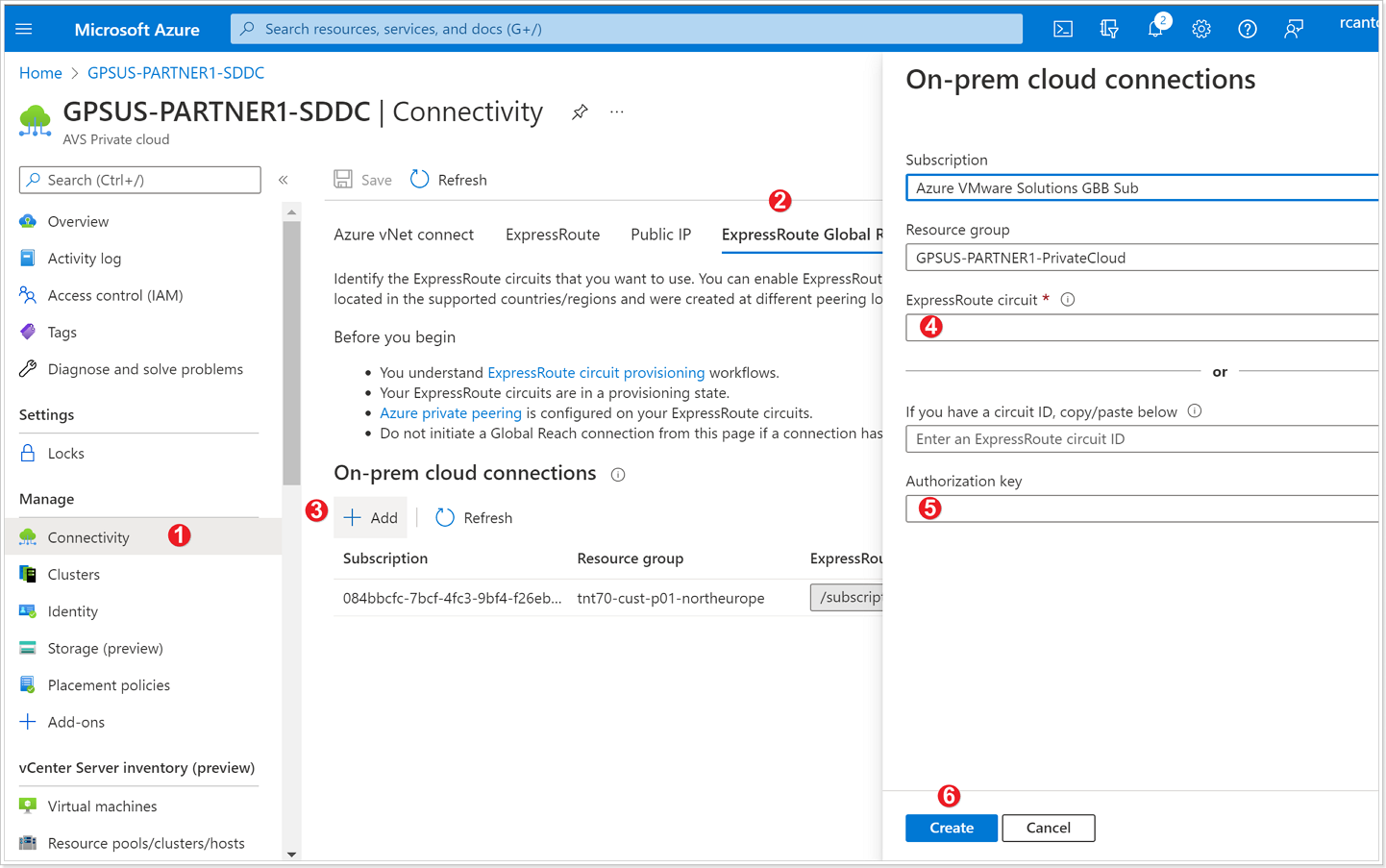
Task: Click the Subscription column header
Action: [385, 558]
